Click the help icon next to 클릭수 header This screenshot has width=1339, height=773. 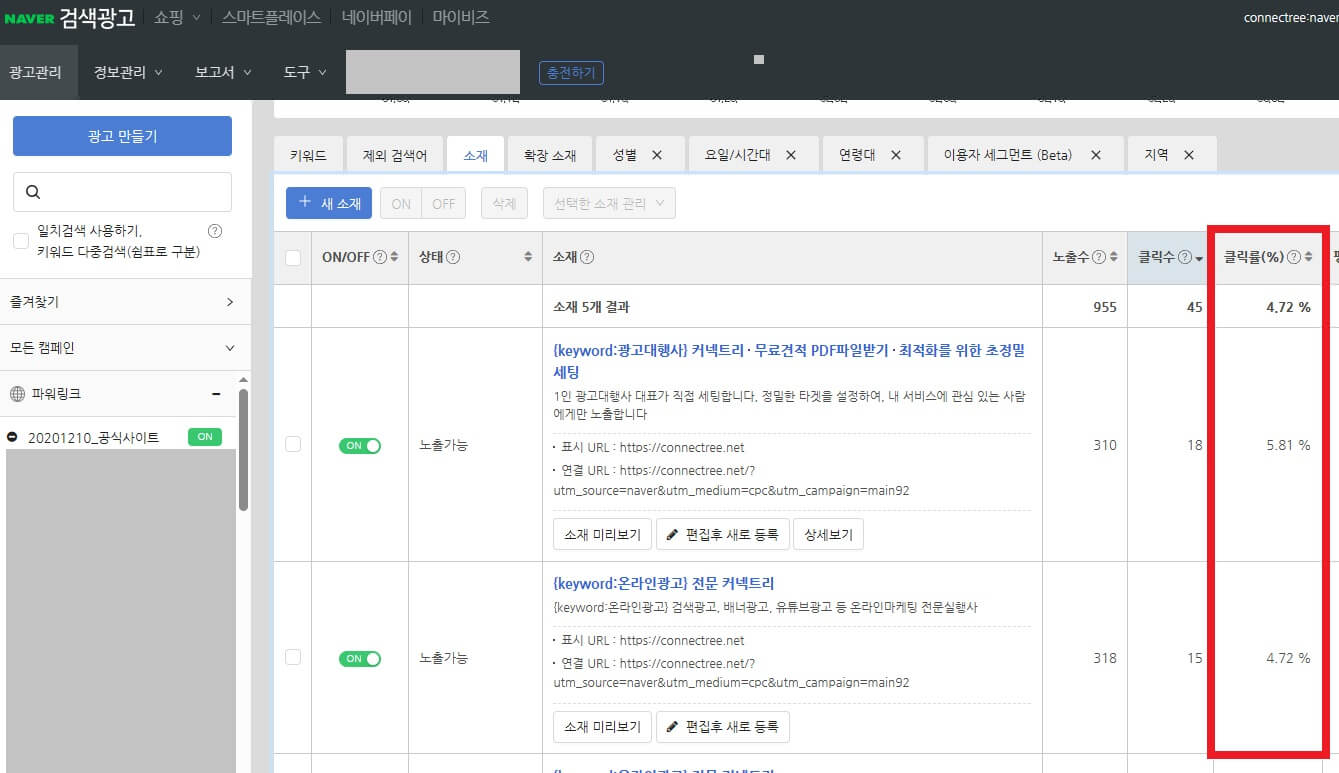pos(1183,257)
